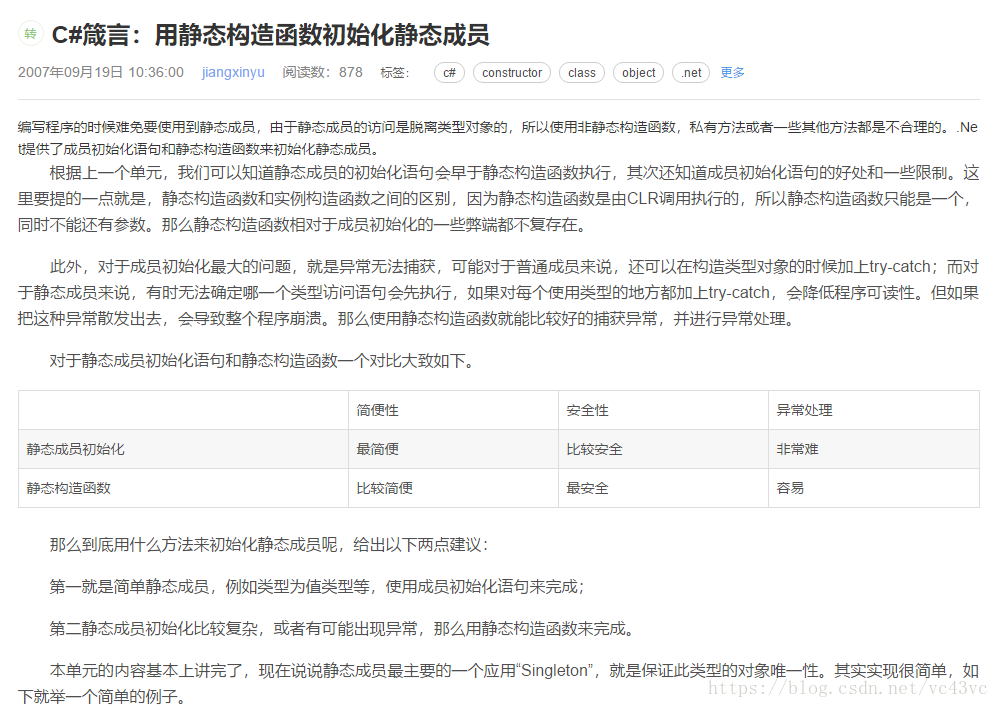
Task: Click the read count 阅读数：878
Action: [x=322, y=73]
